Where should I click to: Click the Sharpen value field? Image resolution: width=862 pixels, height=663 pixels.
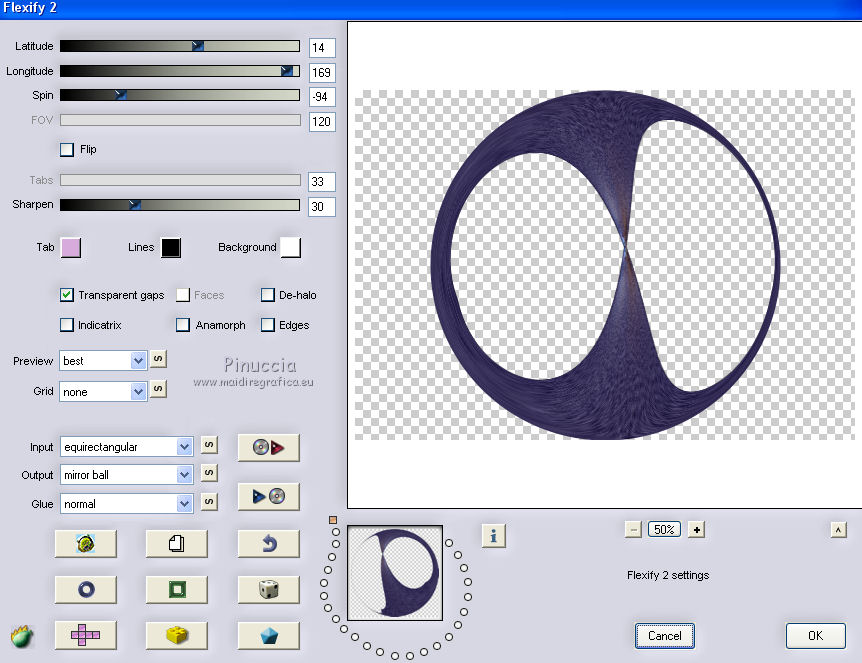[322, 207]
